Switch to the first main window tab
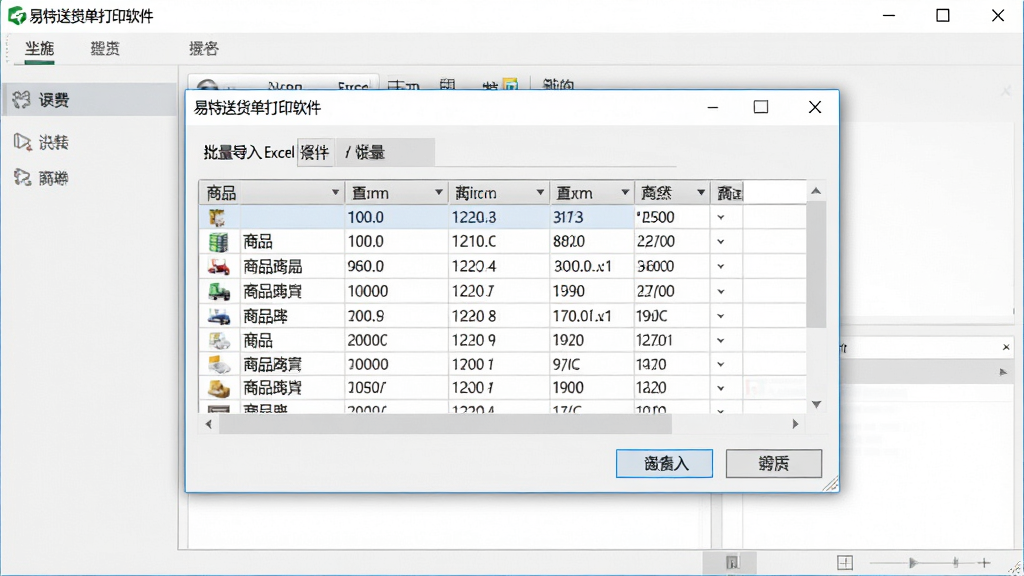This screenshot has width=1024, height=576. point(39,48)
